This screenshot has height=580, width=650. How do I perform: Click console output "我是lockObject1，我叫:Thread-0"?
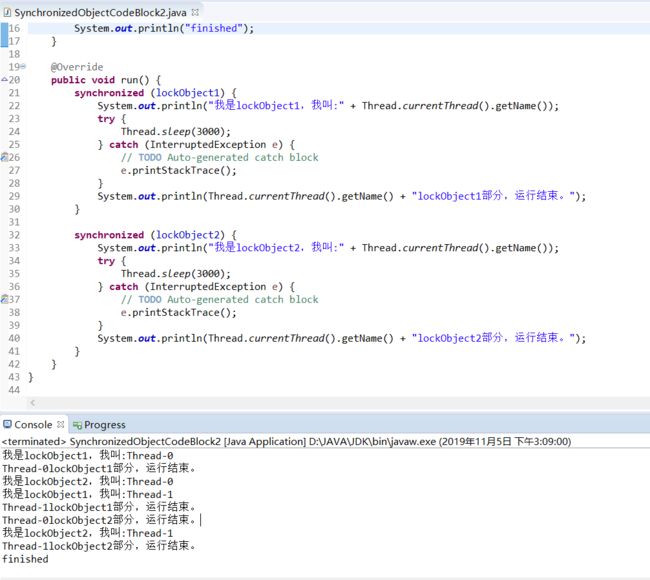coord(88,456)
